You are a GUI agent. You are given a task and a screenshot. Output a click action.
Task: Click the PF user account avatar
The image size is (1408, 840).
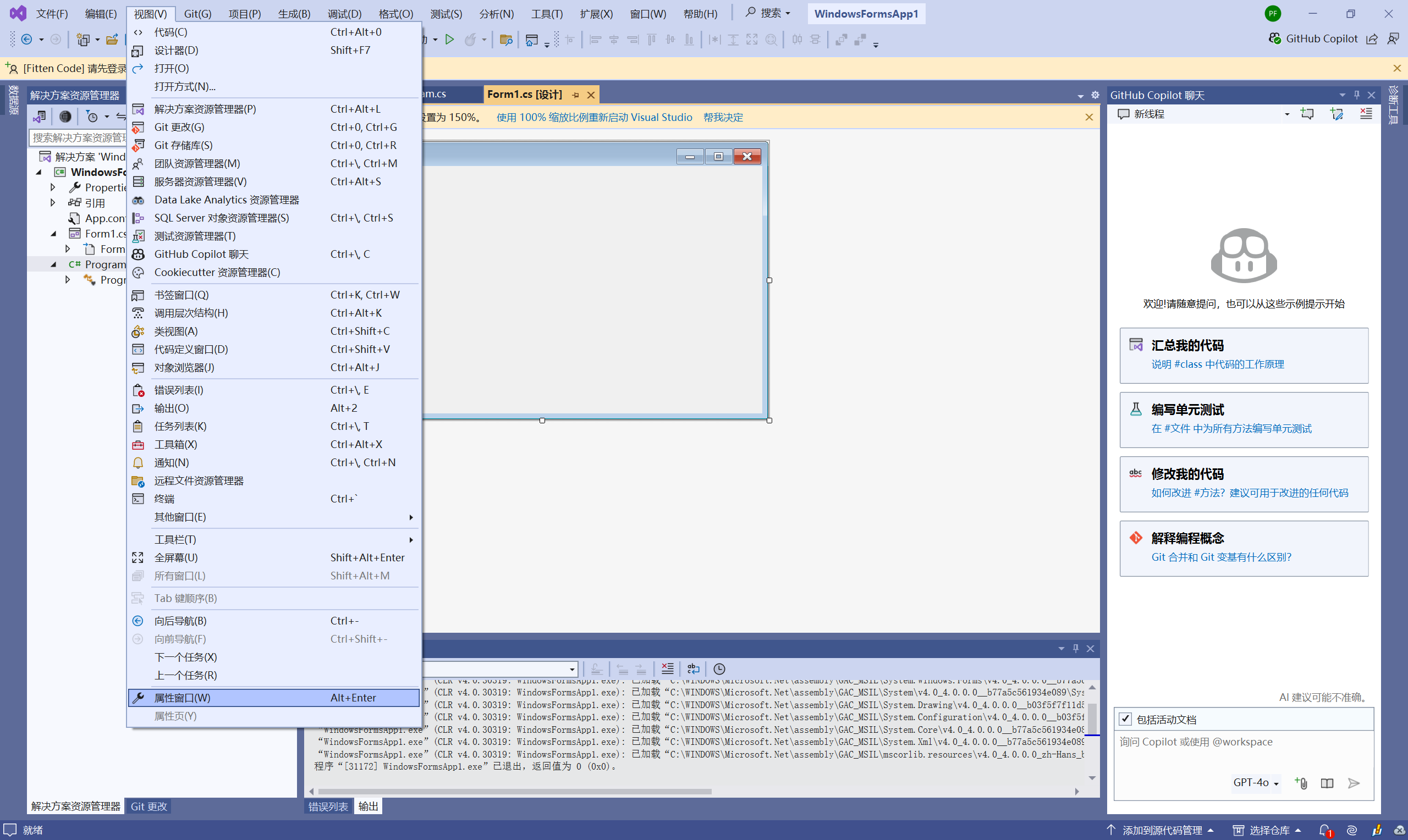tap(1273, 14)
